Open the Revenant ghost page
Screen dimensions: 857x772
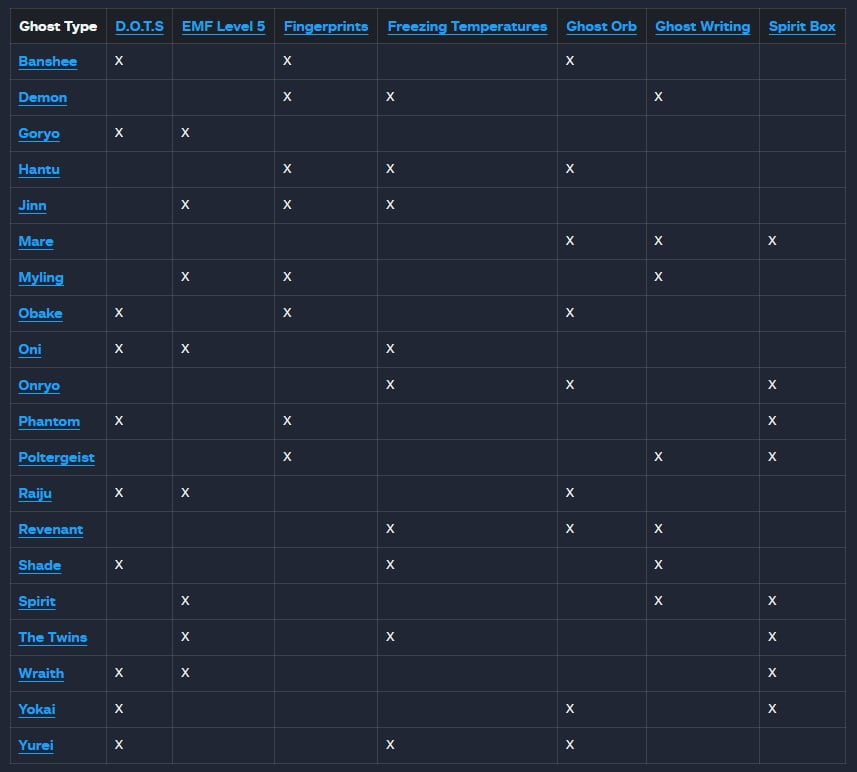(50, 530)
